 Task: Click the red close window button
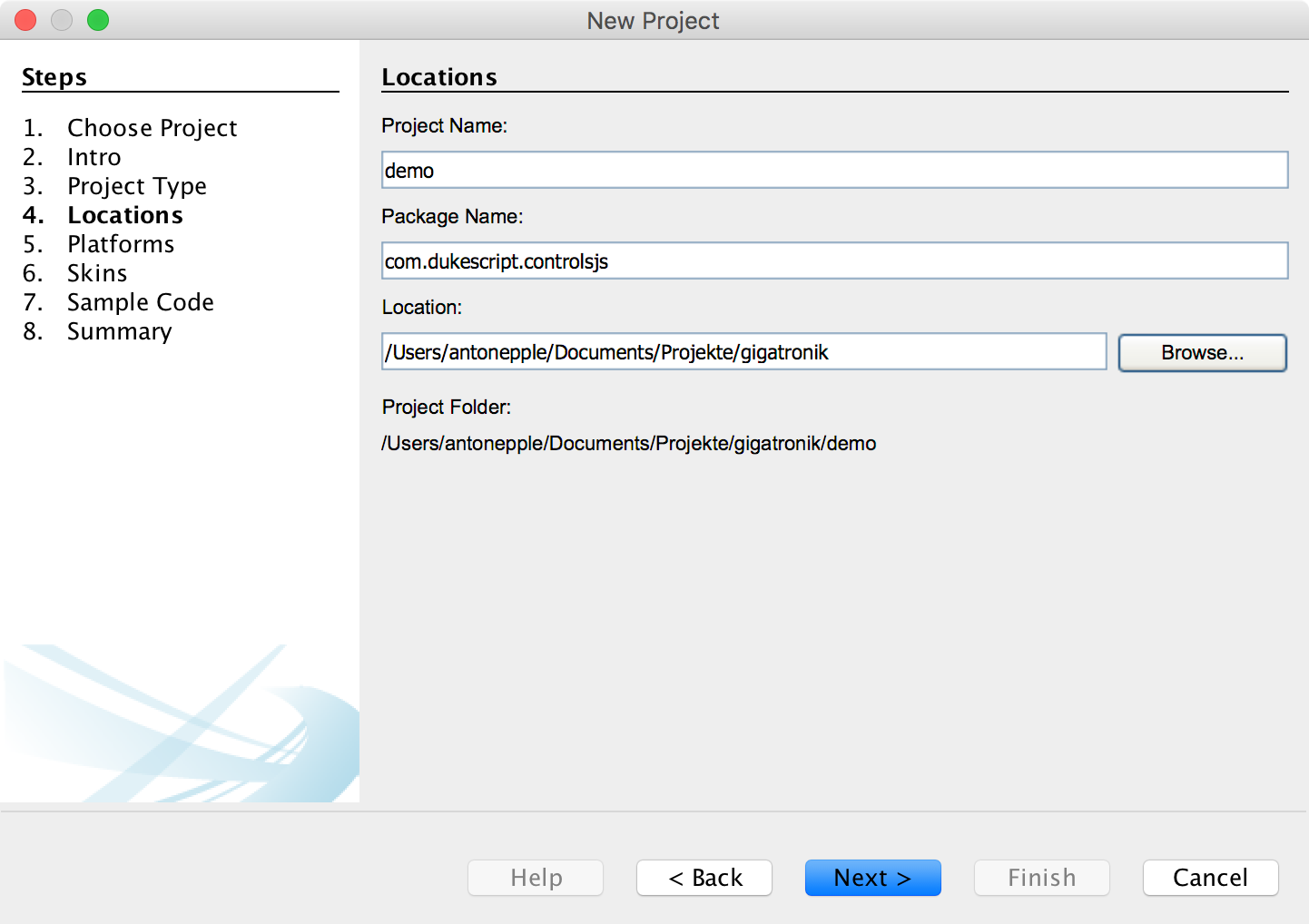pyautogui.click(x=25, y=20)
